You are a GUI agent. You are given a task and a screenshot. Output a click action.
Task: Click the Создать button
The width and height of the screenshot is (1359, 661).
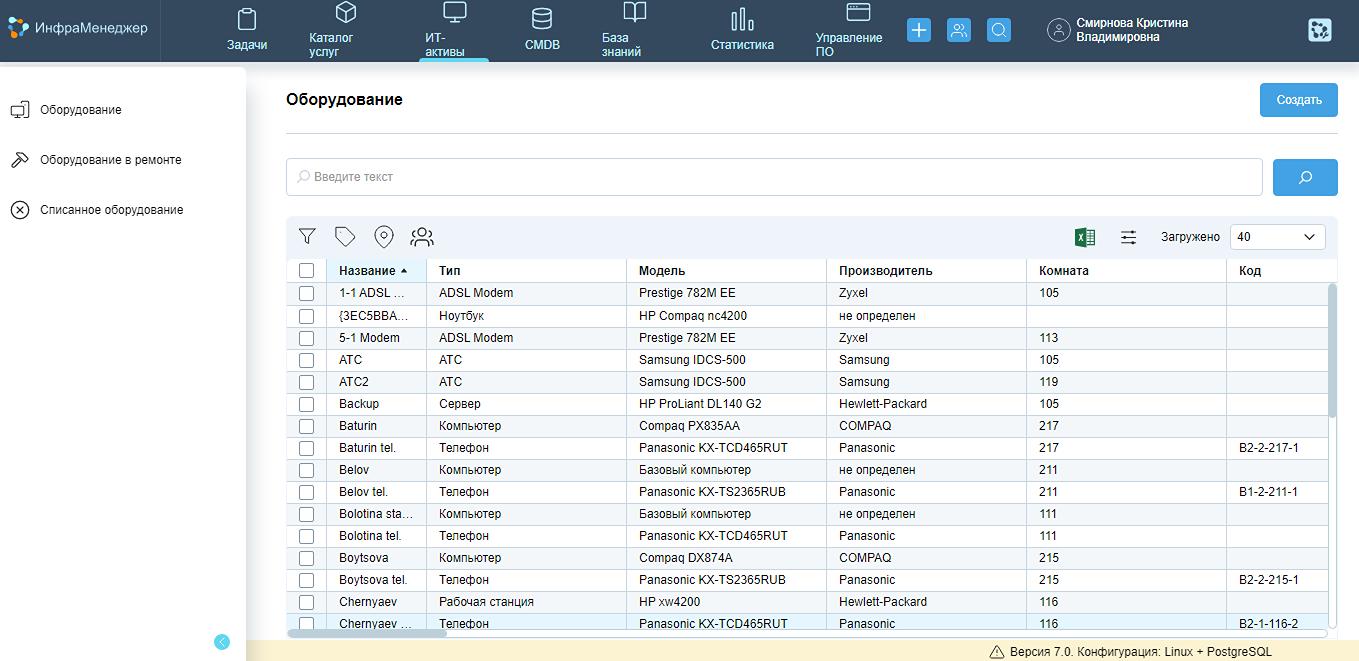[x=1298, y=100]
